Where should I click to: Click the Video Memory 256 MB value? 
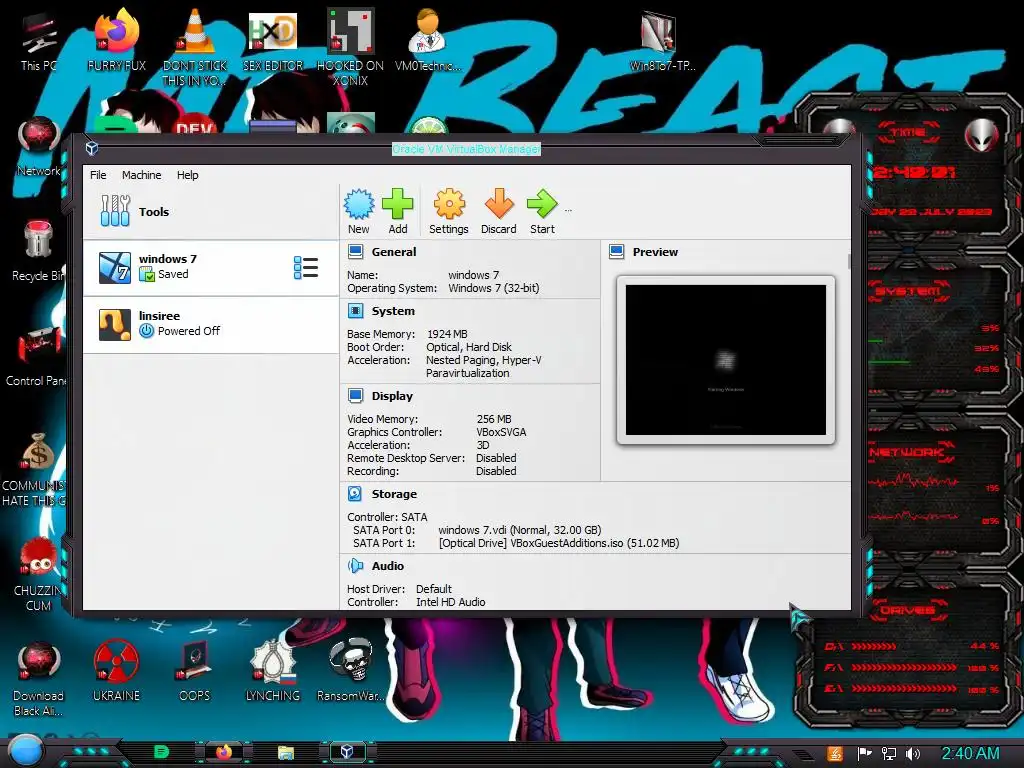click(x=494, y=419)
